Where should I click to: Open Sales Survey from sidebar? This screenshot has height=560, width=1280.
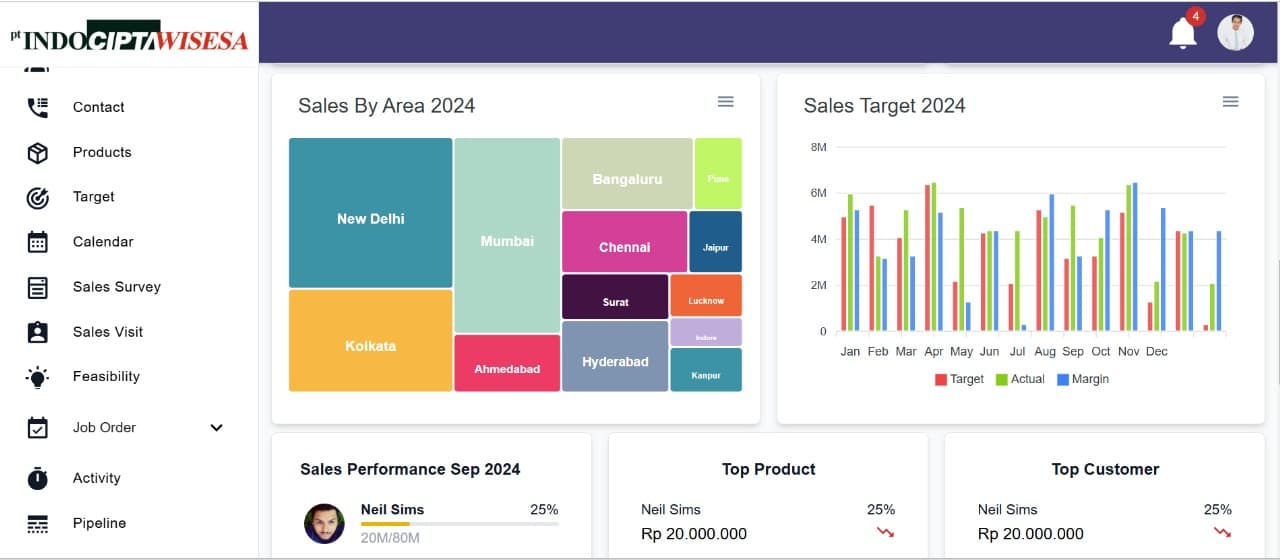[116, 287]
